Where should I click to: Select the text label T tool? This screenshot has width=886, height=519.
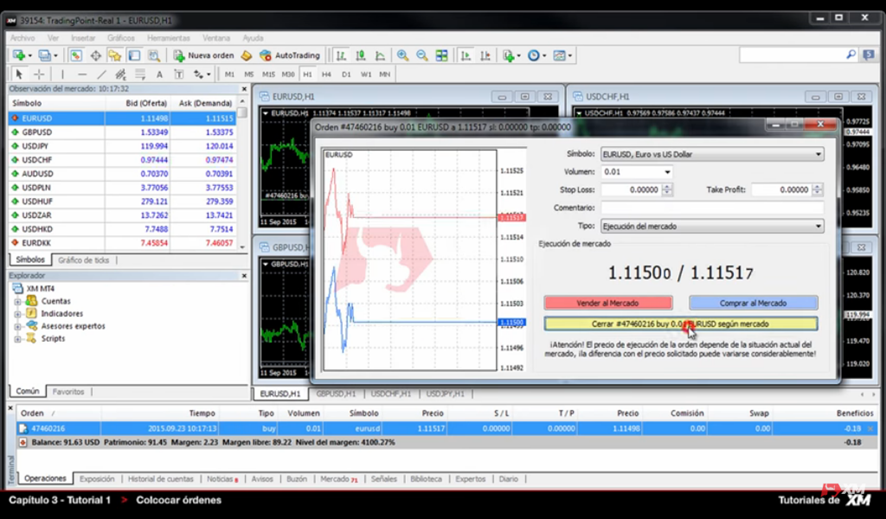coord(179,74)
